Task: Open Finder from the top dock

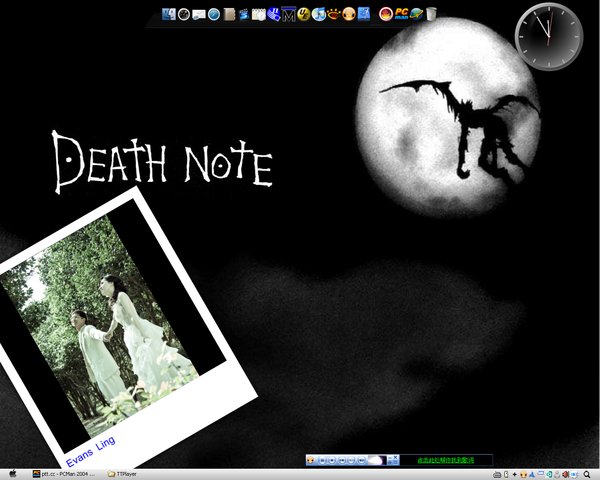Action: 167,14
